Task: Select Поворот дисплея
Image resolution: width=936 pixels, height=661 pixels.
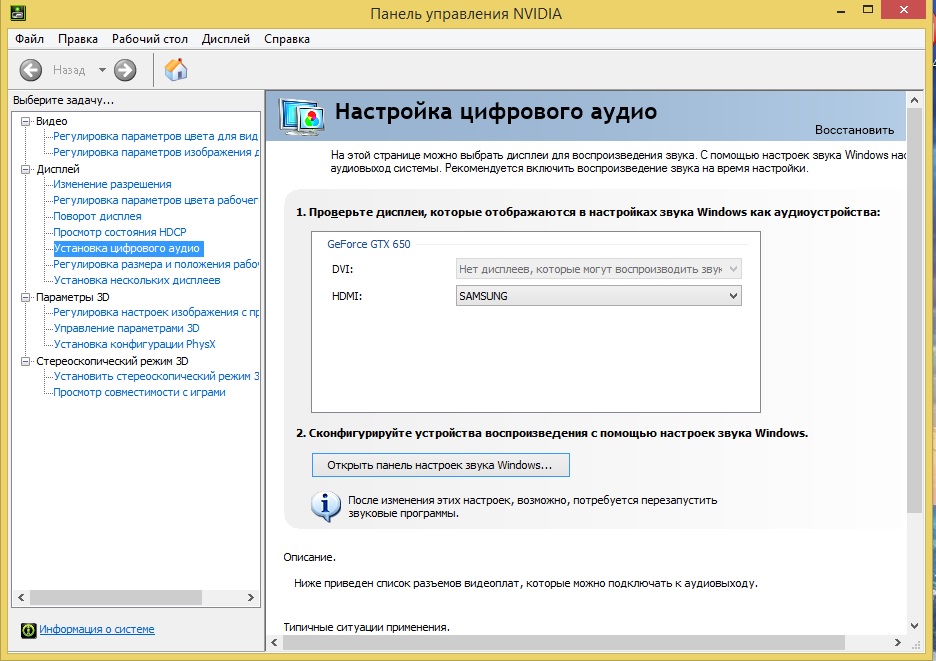Action: click(x=97, y=216)
